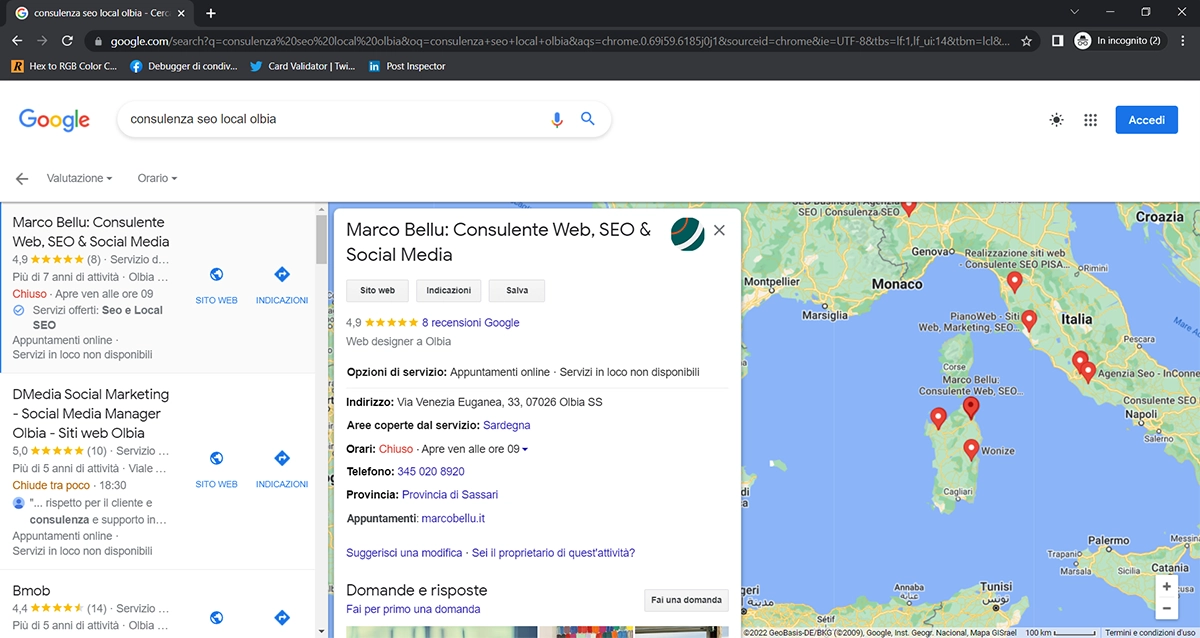The image size is (1200, 638).
Task: Go back with the results arrow
Action: [x=22, y=178]
